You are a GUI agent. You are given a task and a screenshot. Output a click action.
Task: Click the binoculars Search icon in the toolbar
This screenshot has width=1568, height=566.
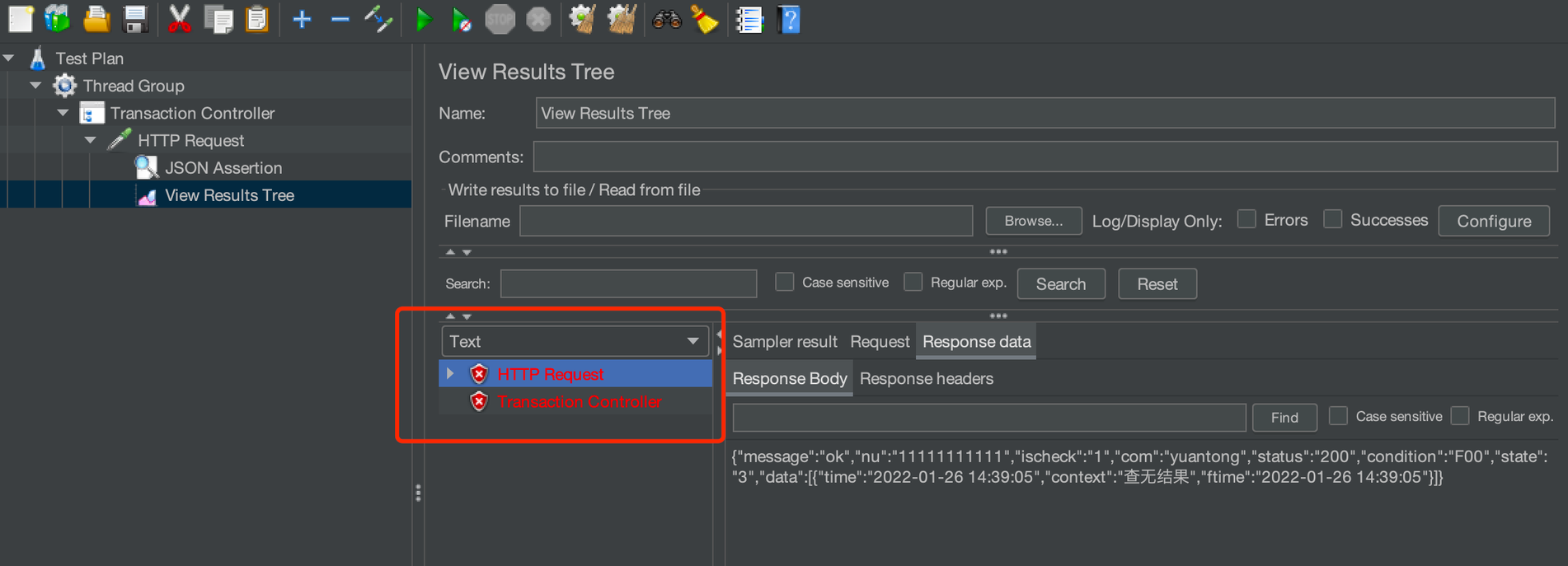coord(666,20)
